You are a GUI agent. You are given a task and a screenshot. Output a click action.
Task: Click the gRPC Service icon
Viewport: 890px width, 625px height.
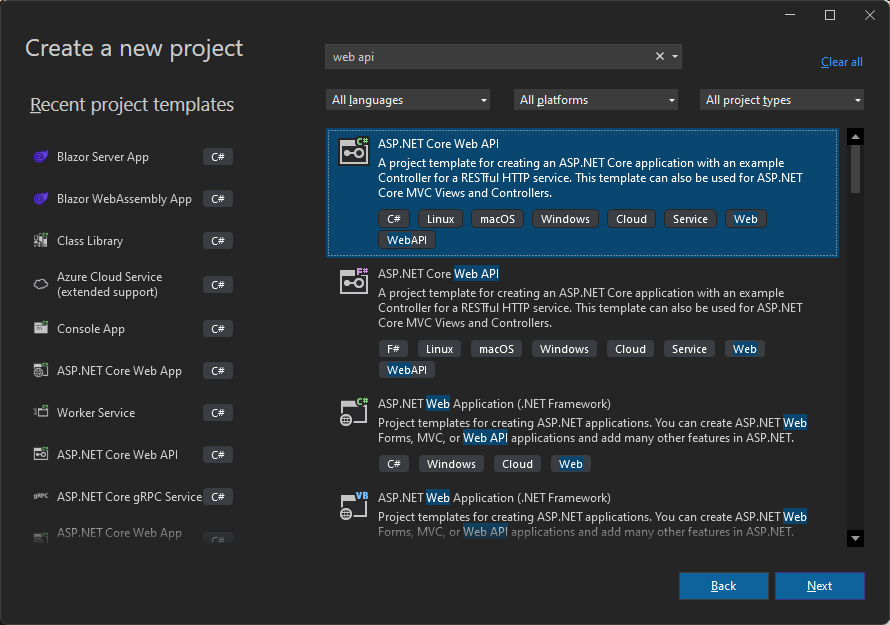click(41, 496)
